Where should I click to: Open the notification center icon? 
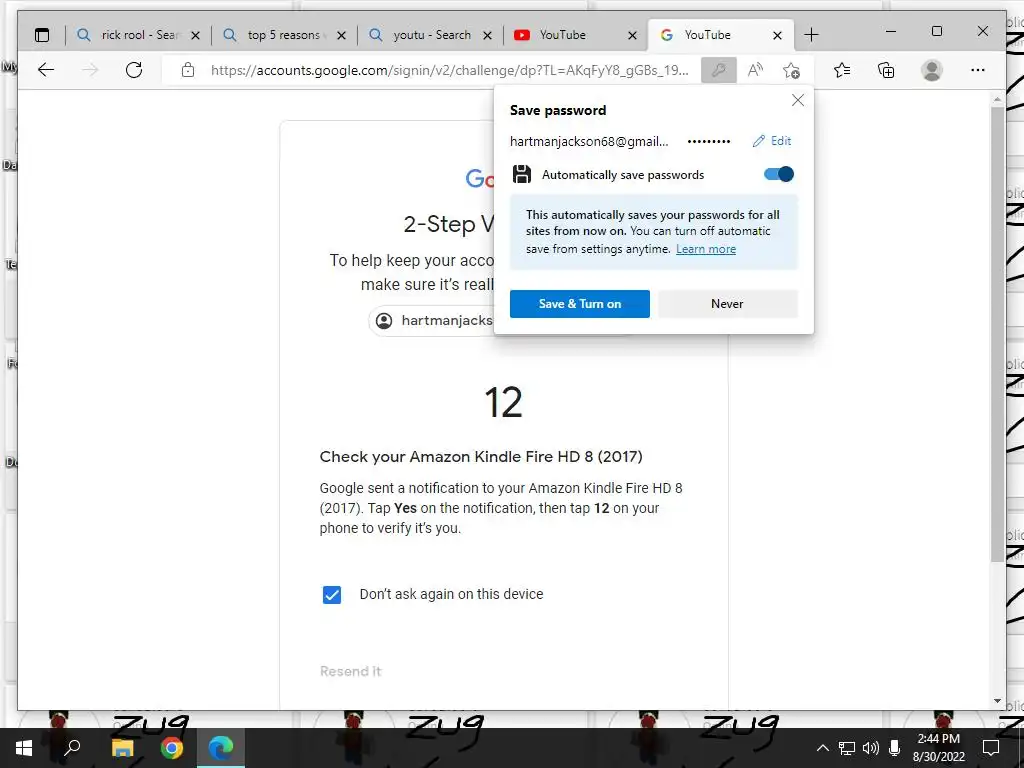[x=991, y=748]
